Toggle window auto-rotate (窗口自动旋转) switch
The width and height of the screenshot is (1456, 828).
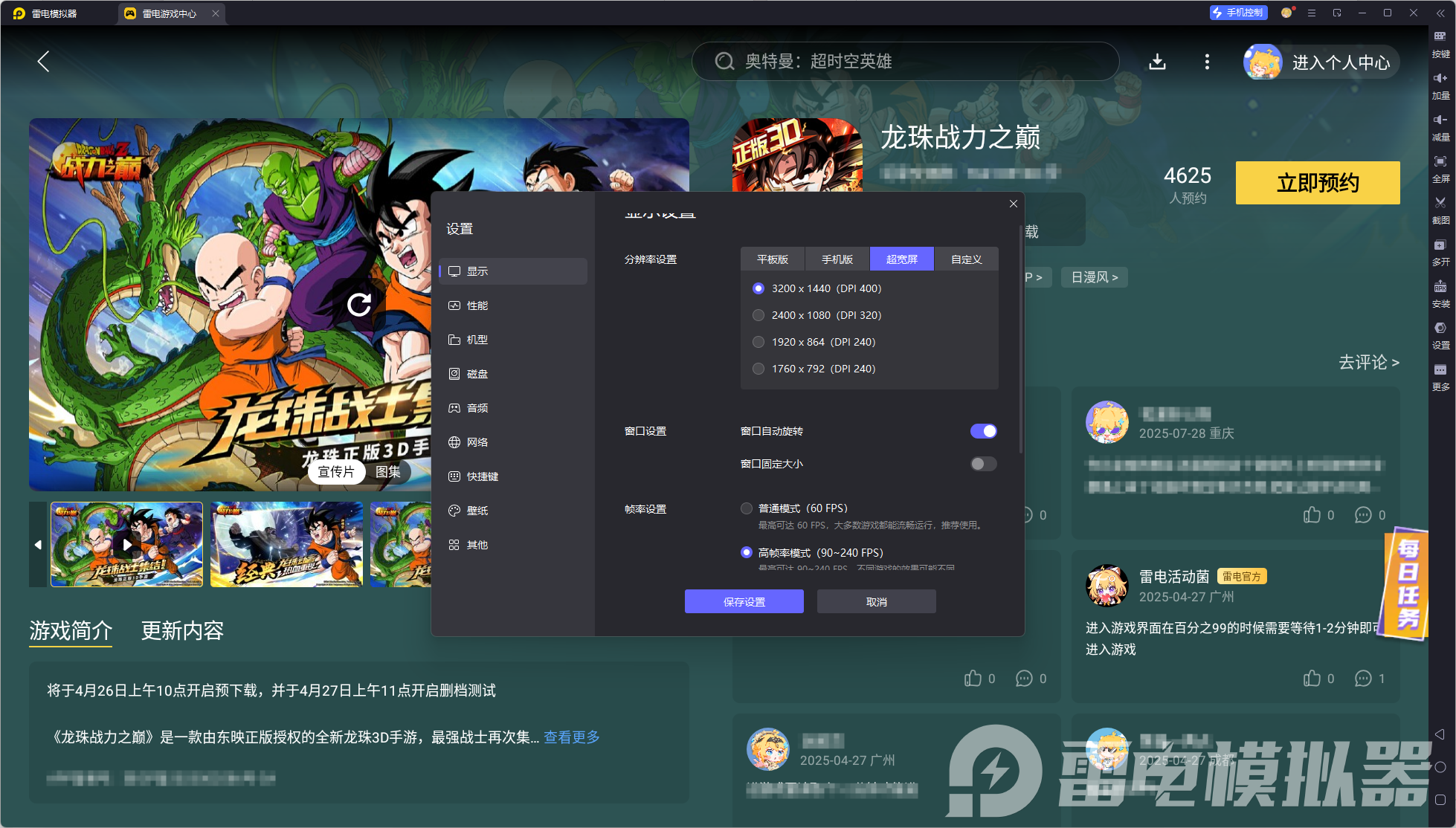983,431
